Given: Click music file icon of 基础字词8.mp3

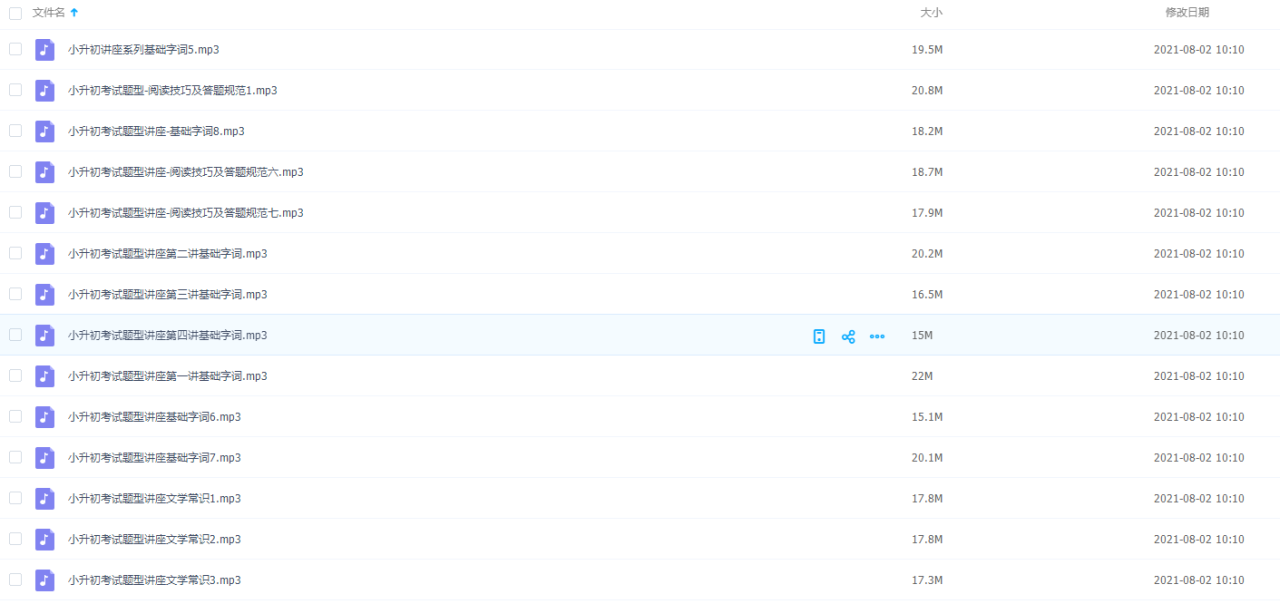Looking at the screenshot, I should point(45,131).
